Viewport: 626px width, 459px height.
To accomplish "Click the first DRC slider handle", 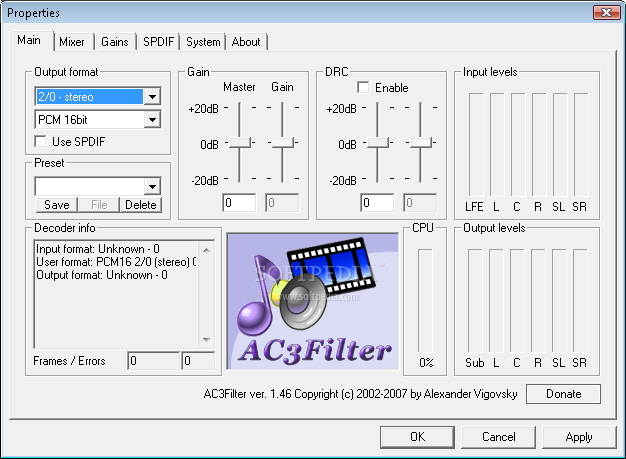I will click(378, 142).
